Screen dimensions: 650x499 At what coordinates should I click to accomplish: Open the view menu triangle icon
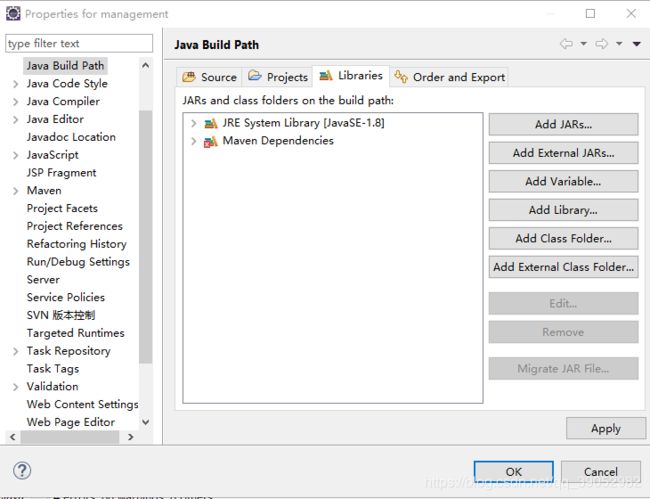click(636, 44)
